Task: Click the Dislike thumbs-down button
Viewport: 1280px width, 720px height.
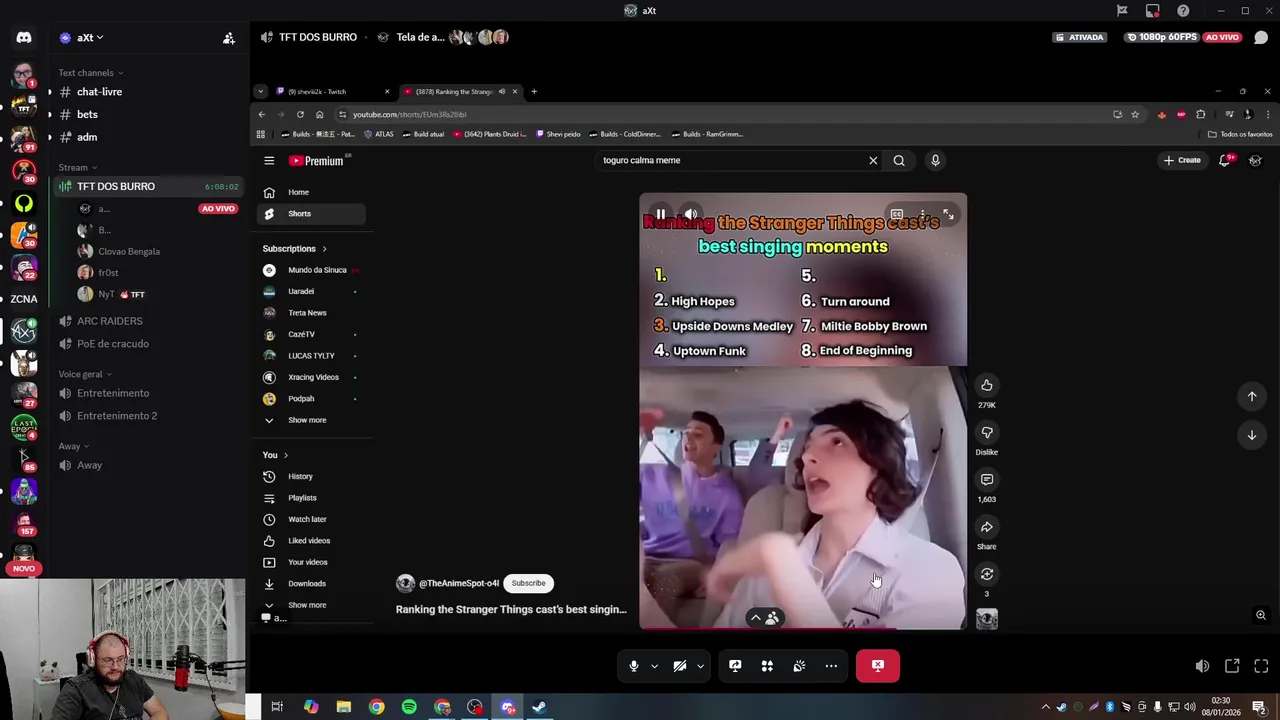Action: pyautogui.click(x=986, y=433)
